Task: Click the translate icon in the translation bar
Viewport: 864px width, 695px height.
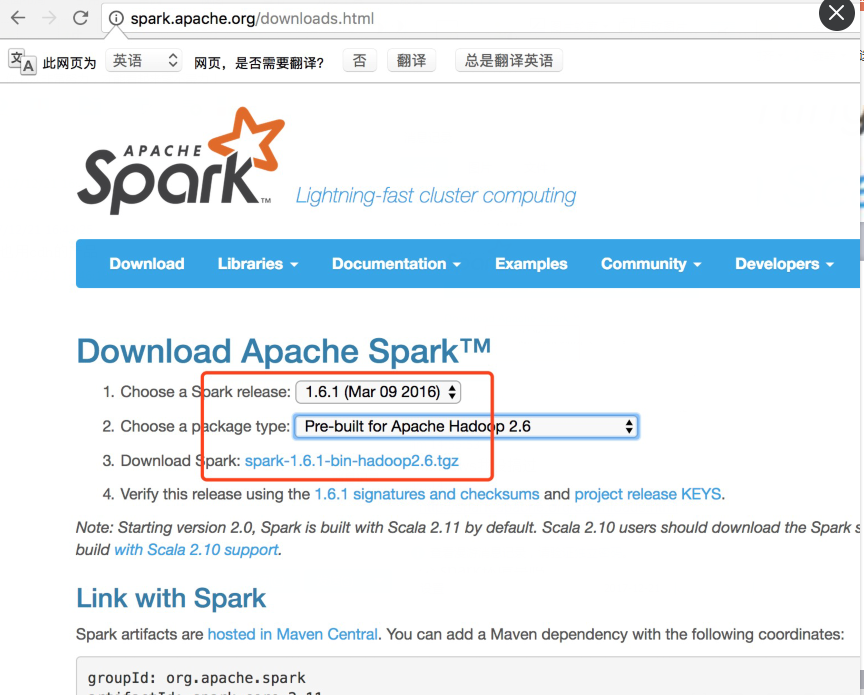Action: click(x=22, y=61)
